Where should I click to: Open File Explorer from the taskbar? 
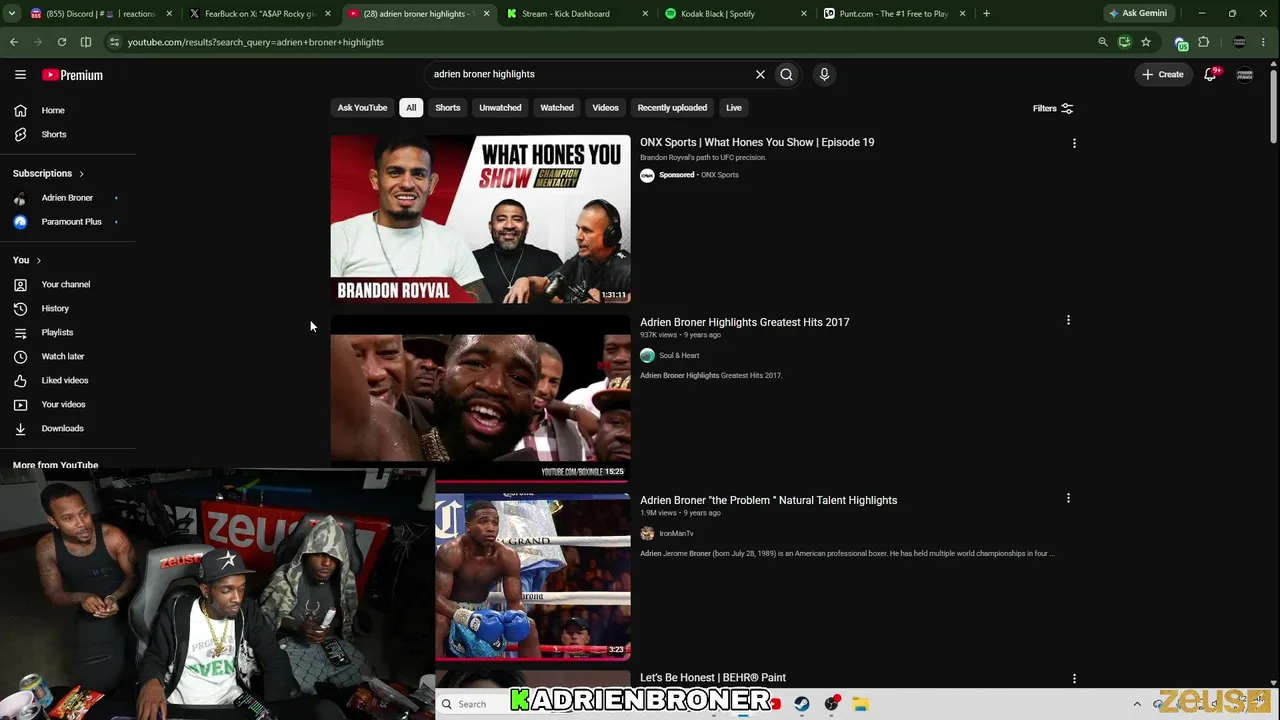(860, 704)
